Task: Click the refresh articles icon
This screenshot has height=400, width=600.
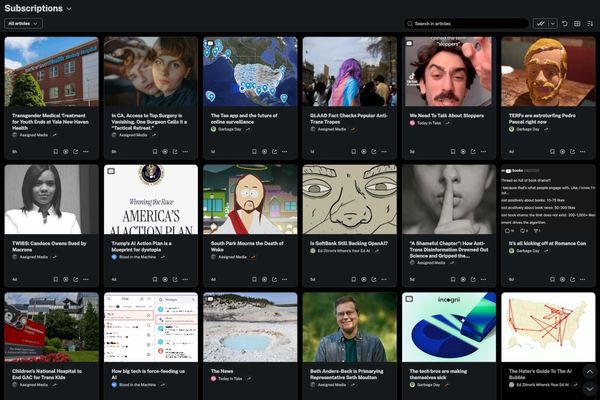Action: click(565, 24)
